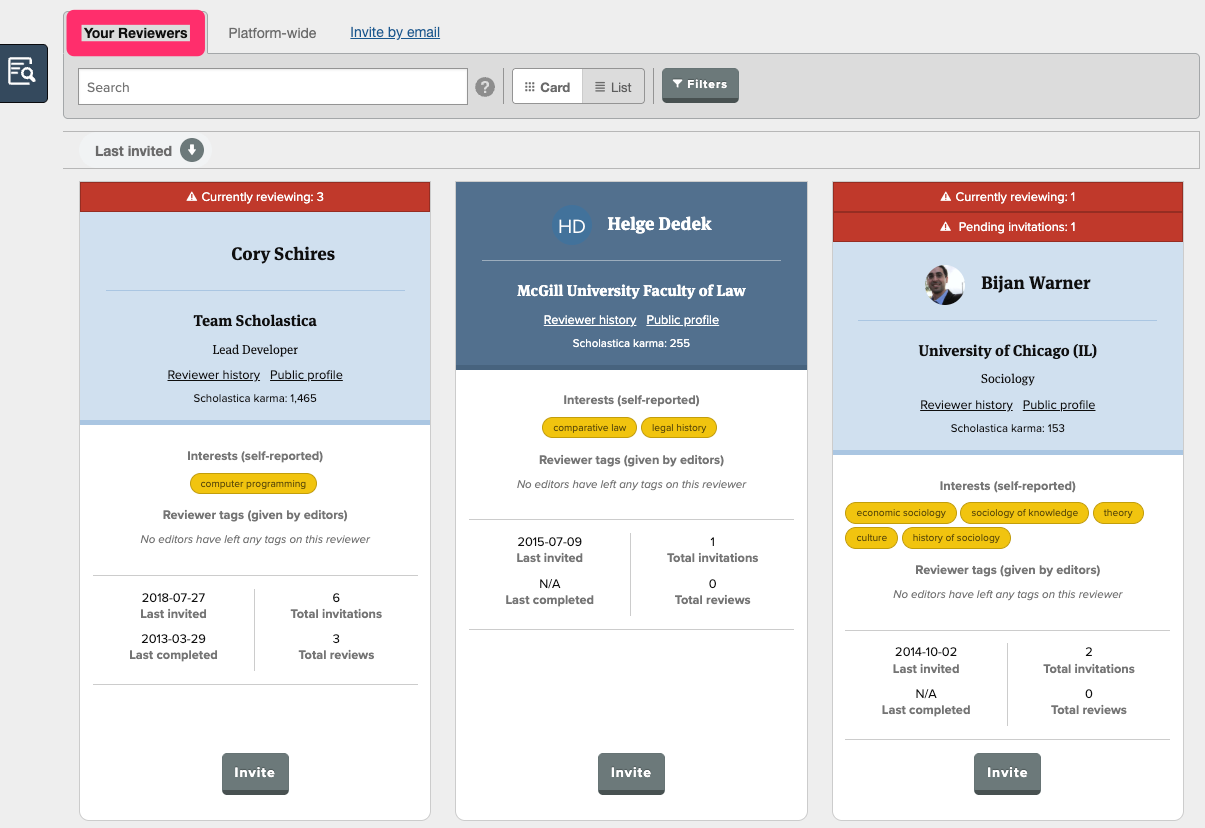Click the history of sociology tag
Screen dimensions: 1205x828
(956, 538)
